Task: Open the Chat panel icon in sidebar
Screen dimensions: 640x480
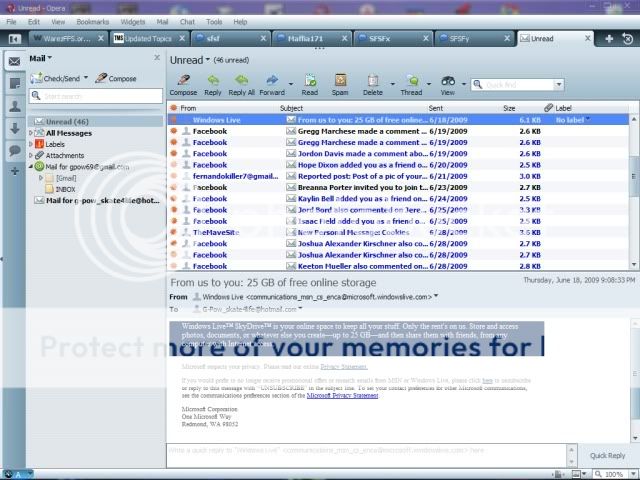Action: 15,150
